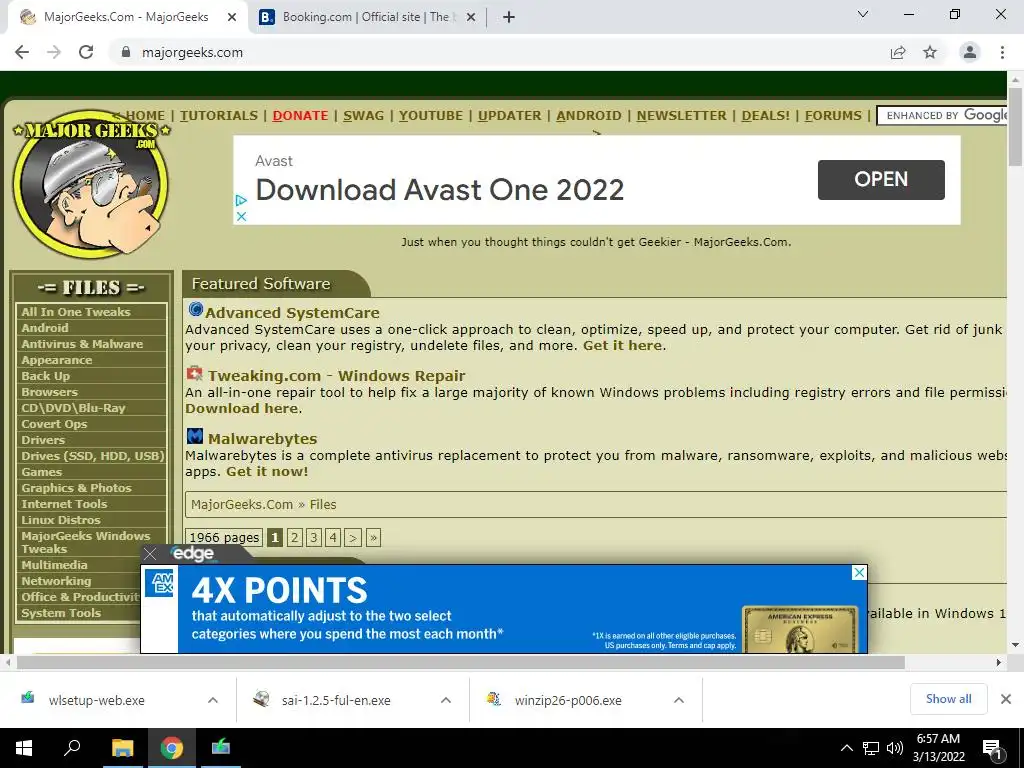This screenshot has height=768, width=1024.
Task: Click the MajorGeeks logo
Action: coord(91,183)
